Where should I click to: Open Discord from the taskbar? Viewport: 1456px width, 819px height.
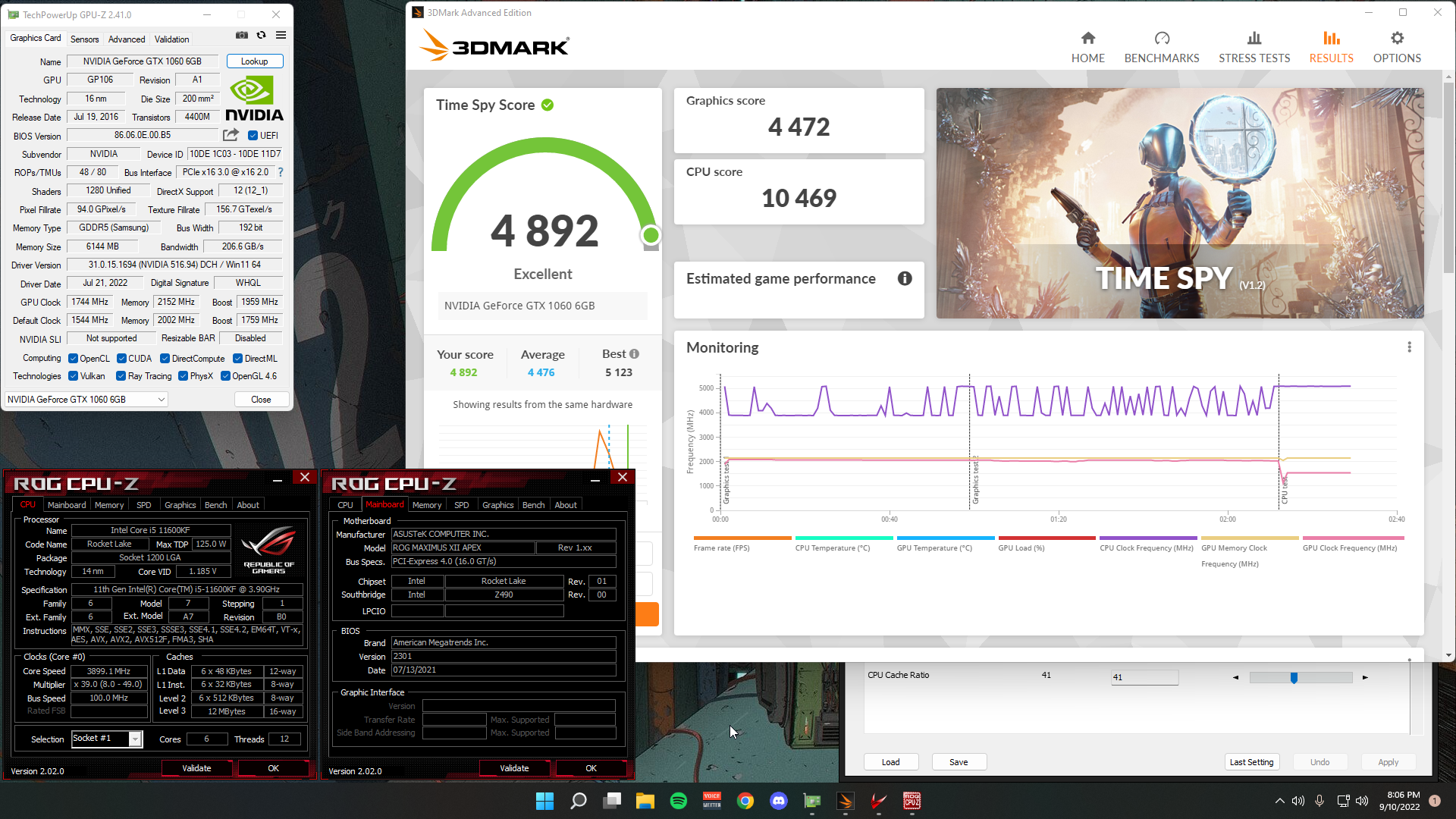pos(779,801)
